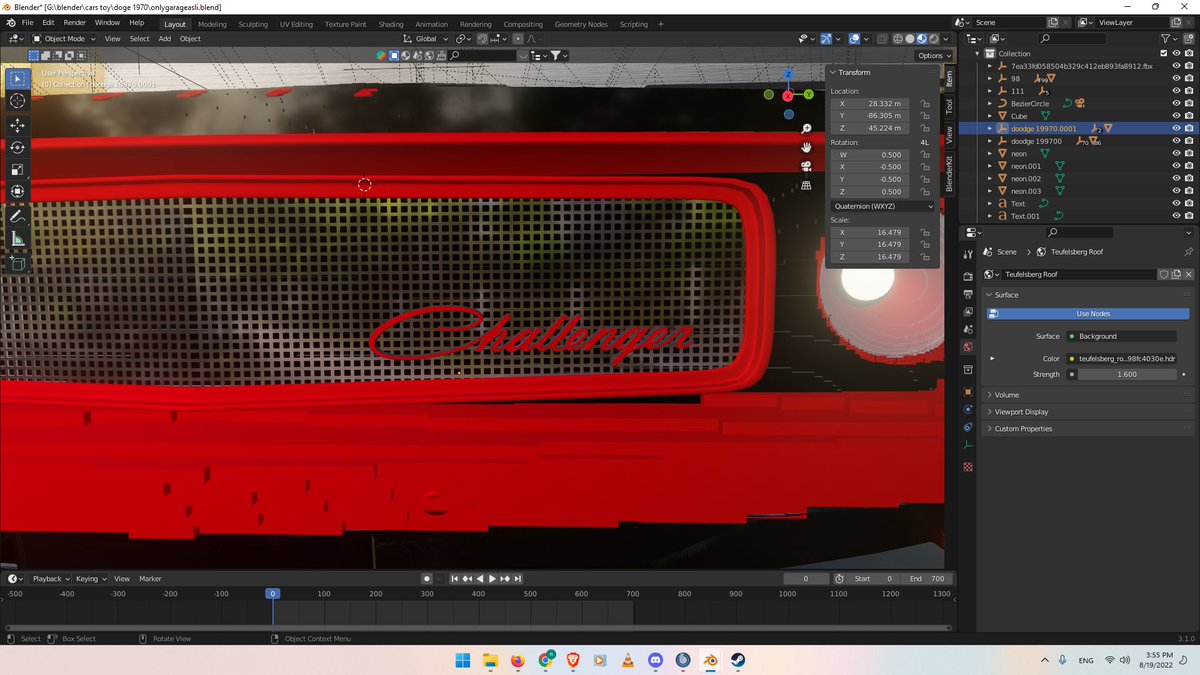Switch to the Geometry Nodes workspace tab

click(x=581, y=24)
